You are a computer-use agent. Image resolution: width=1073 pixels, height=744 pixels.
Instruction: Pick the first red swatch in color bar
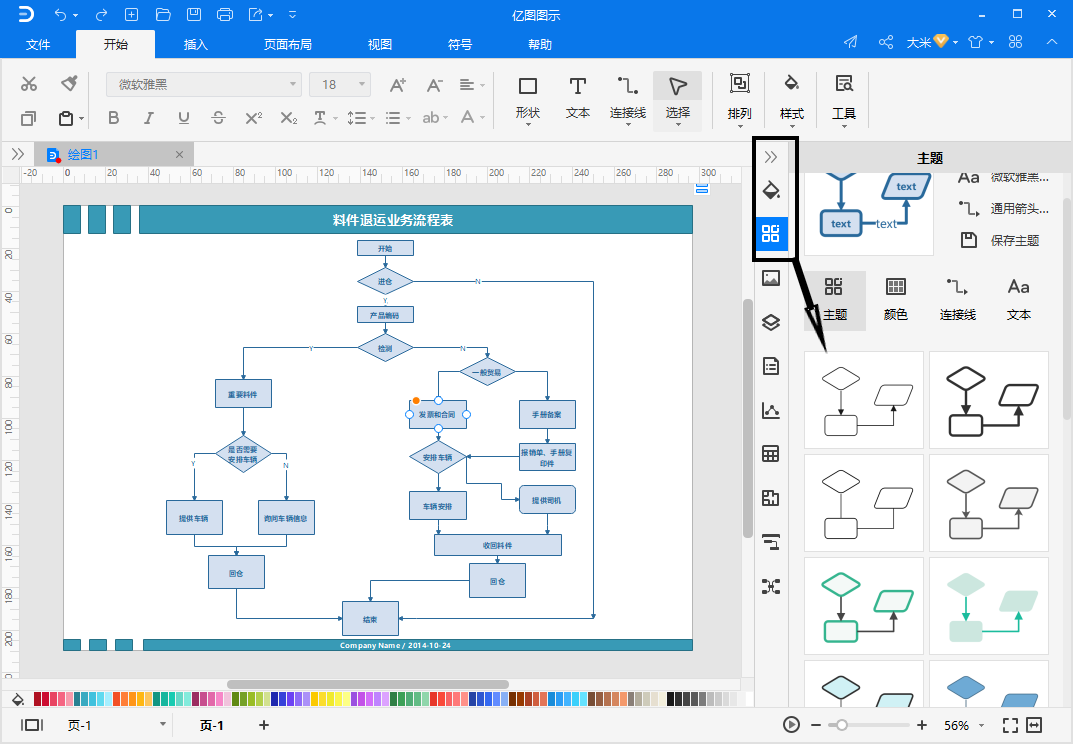37,699
